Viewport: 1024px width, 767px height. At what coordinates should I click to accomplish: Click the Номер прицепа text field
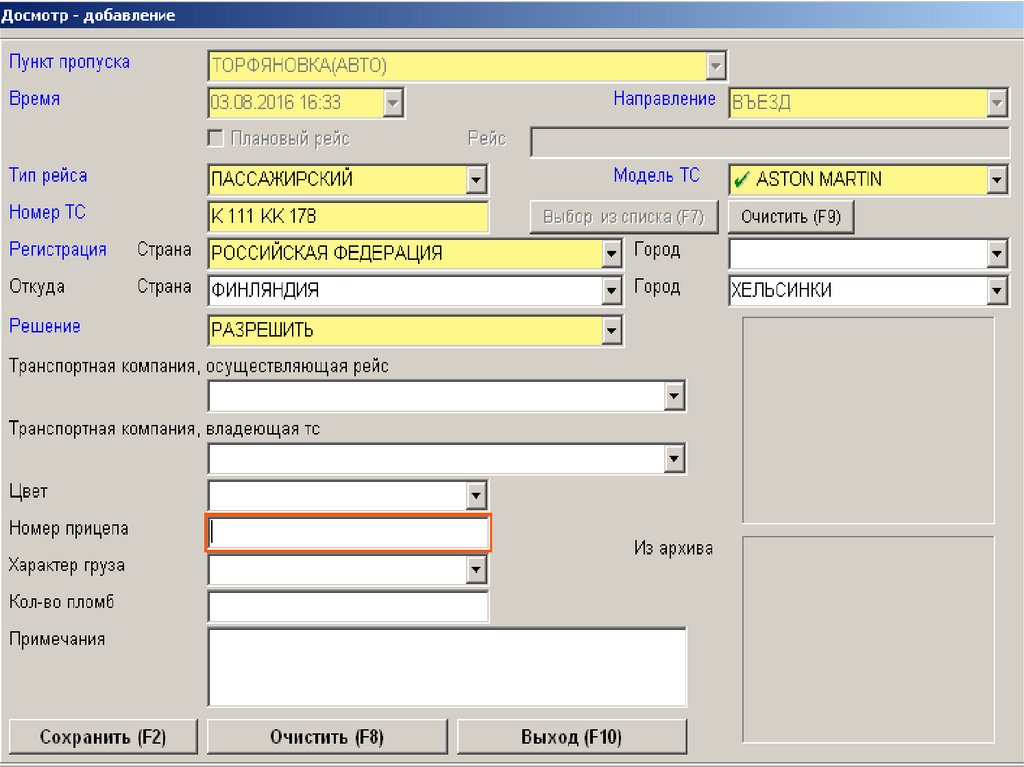pyautogui.click(x=348, y=534)
